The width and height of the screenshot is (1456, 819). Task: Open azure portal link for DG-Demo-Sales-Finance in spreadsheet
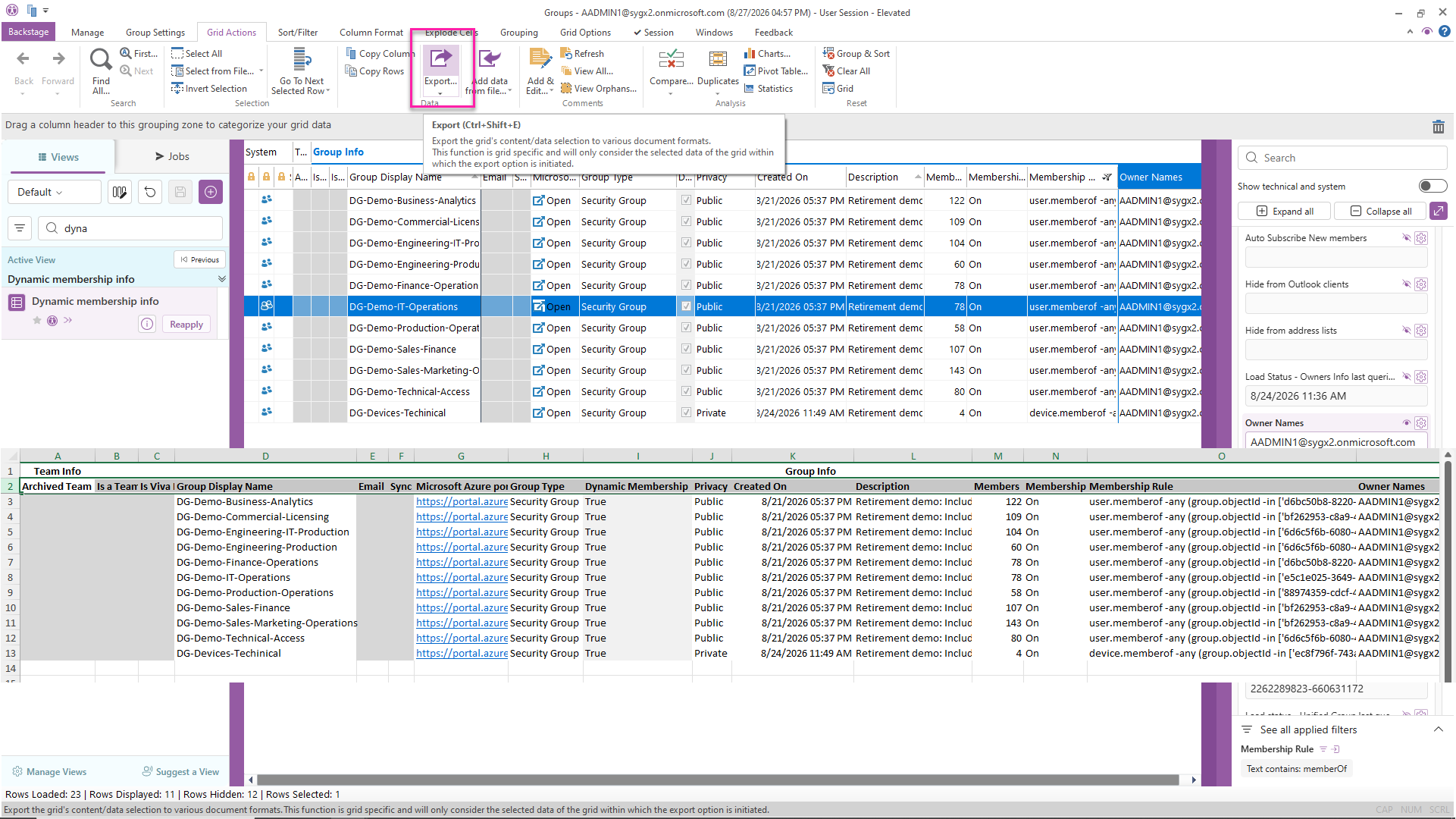point(462,607)
